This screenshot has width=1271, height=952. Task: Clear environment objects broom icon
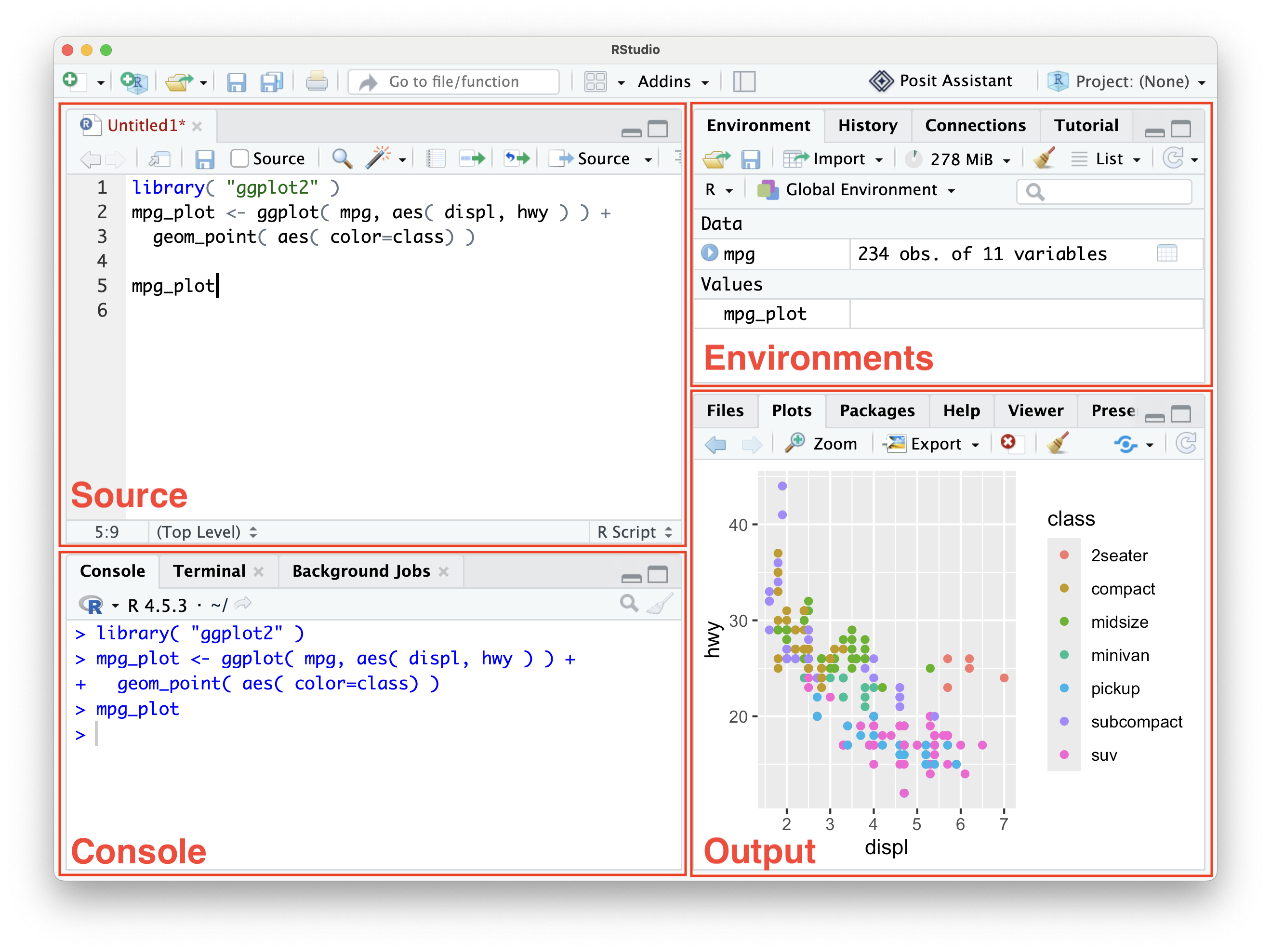click(x=1044, y=158)
